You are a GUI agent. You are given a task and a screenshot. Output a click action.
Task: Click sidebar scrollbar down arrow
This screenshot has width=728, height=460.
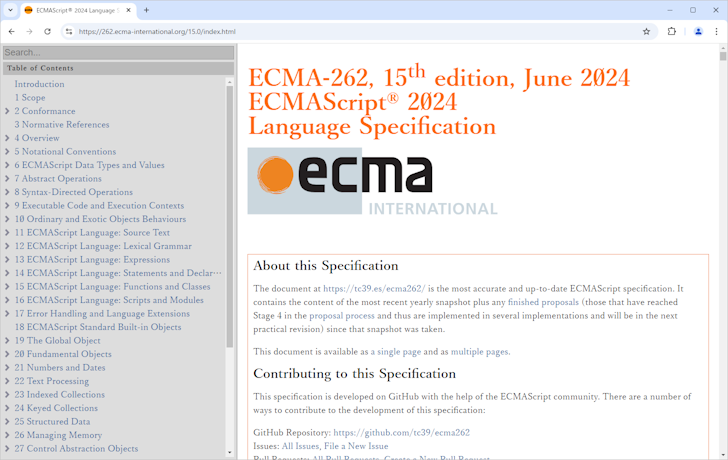point(229,453)
